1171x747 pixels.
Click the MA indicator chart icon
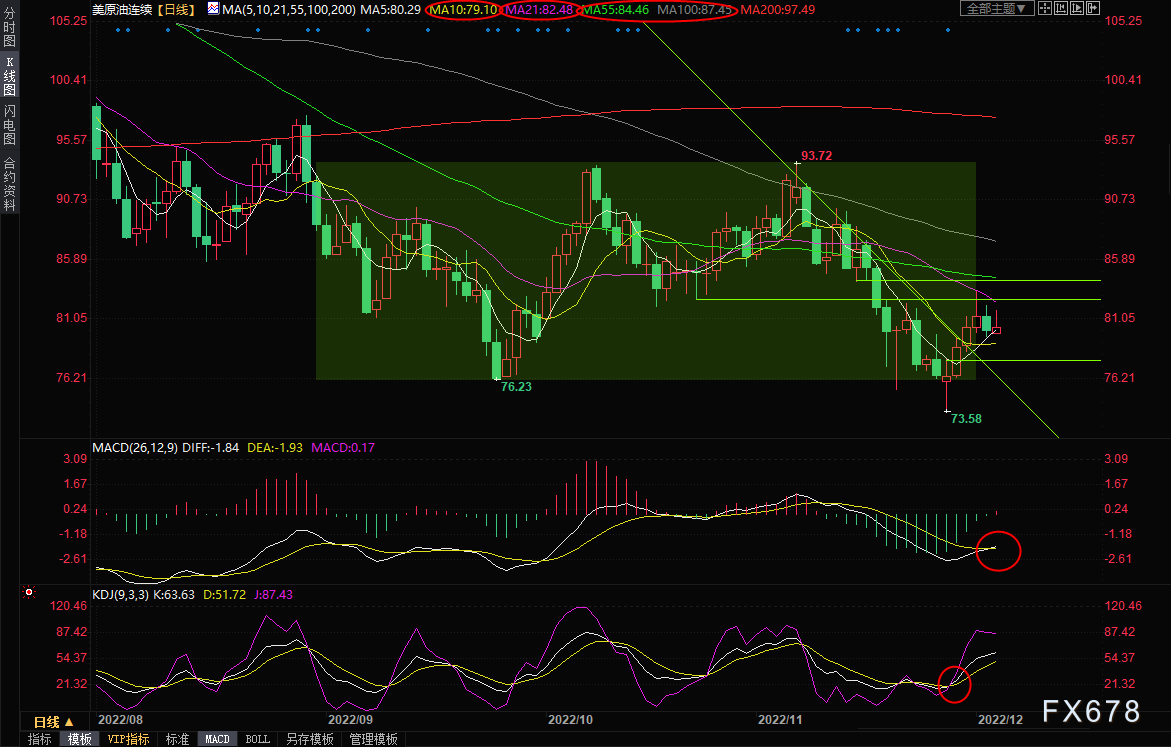tap(214, 9)
